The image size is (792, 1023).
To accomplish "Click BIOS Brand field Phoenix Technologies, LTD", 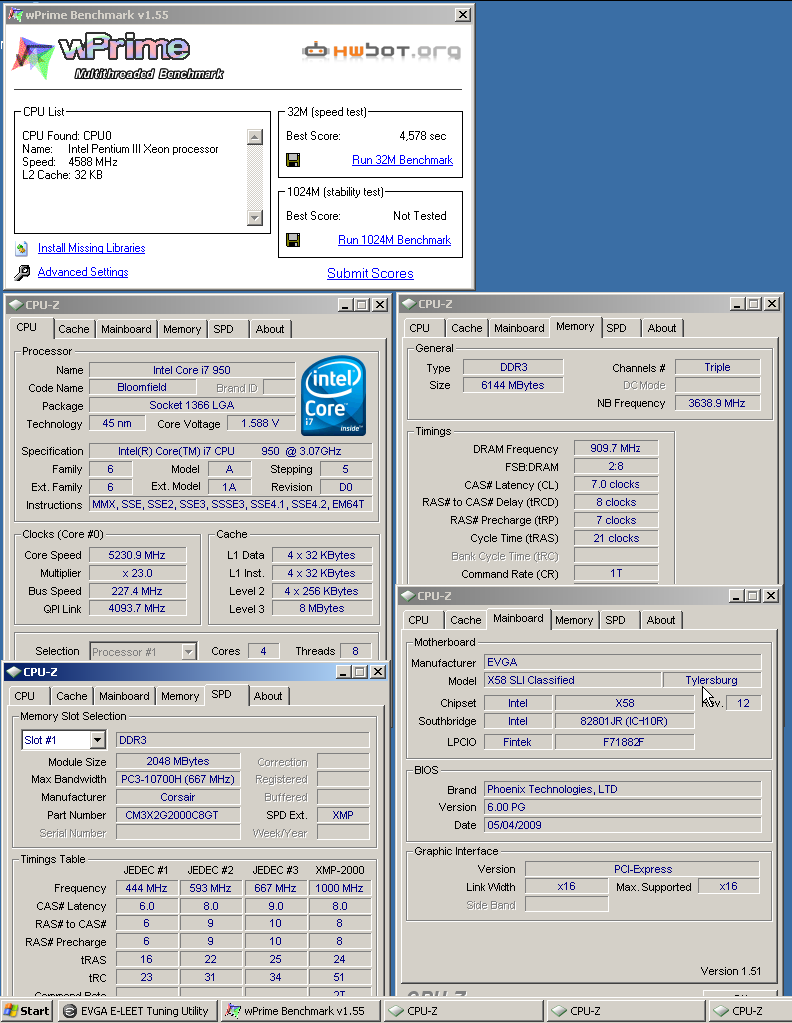I will point(622,789).
